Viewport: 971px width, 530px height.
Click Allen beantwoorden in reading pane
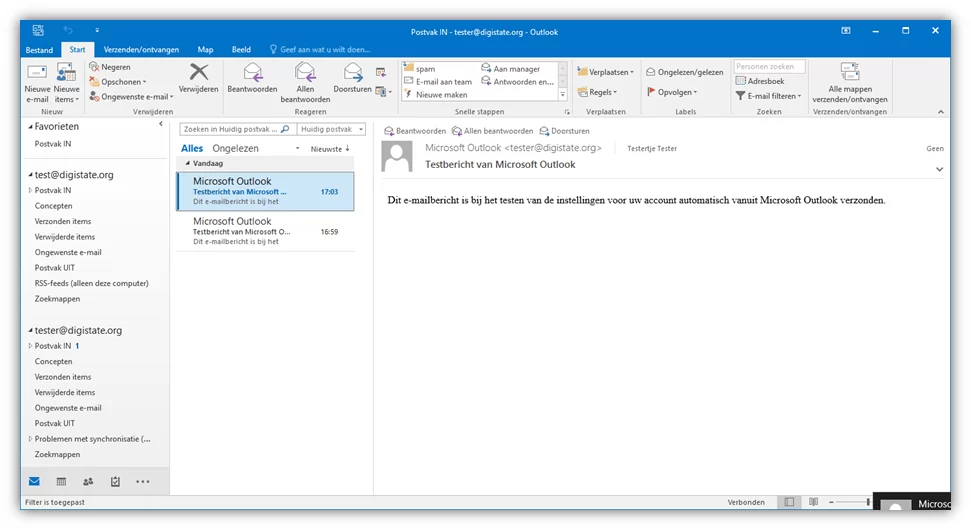click(492, 131)
